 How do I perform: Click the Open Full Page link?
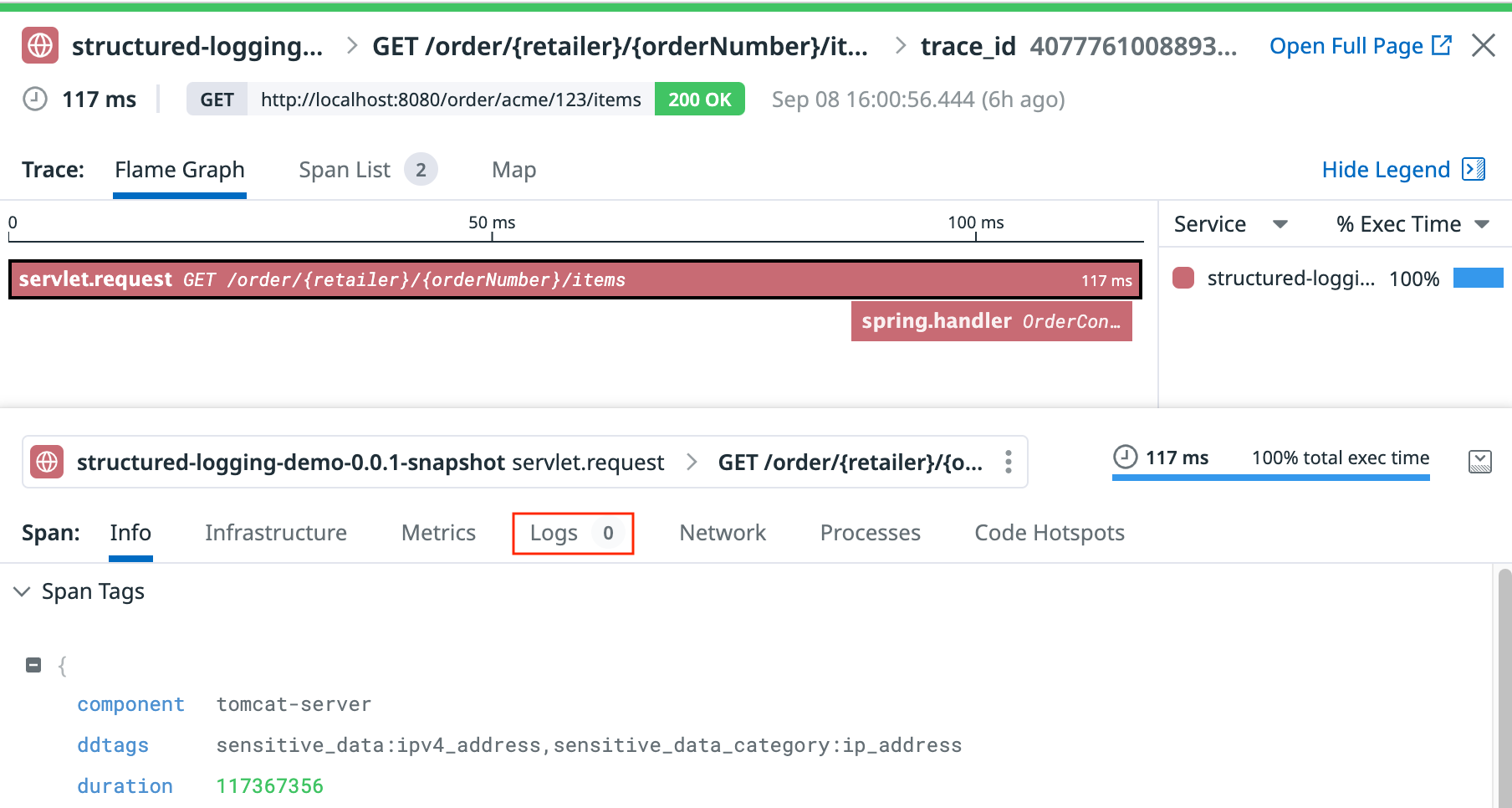[1346, 46]
